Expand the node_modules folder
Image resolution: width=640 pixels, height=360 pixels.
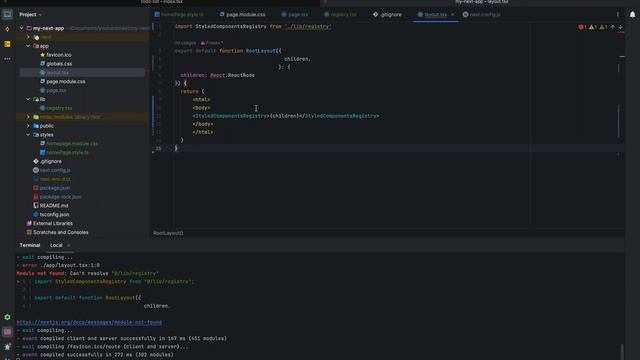pos(28,117)
